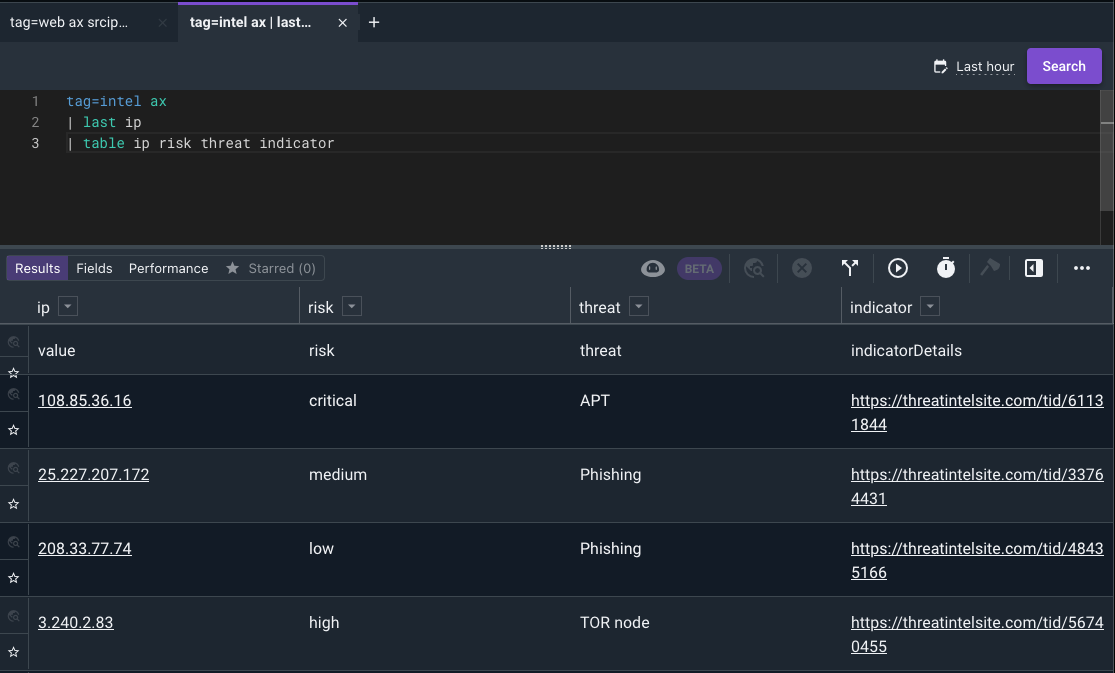Viewport: 1115px width, 673px height.
Task: Click the low risk cell
Action: tap(321, 549)
